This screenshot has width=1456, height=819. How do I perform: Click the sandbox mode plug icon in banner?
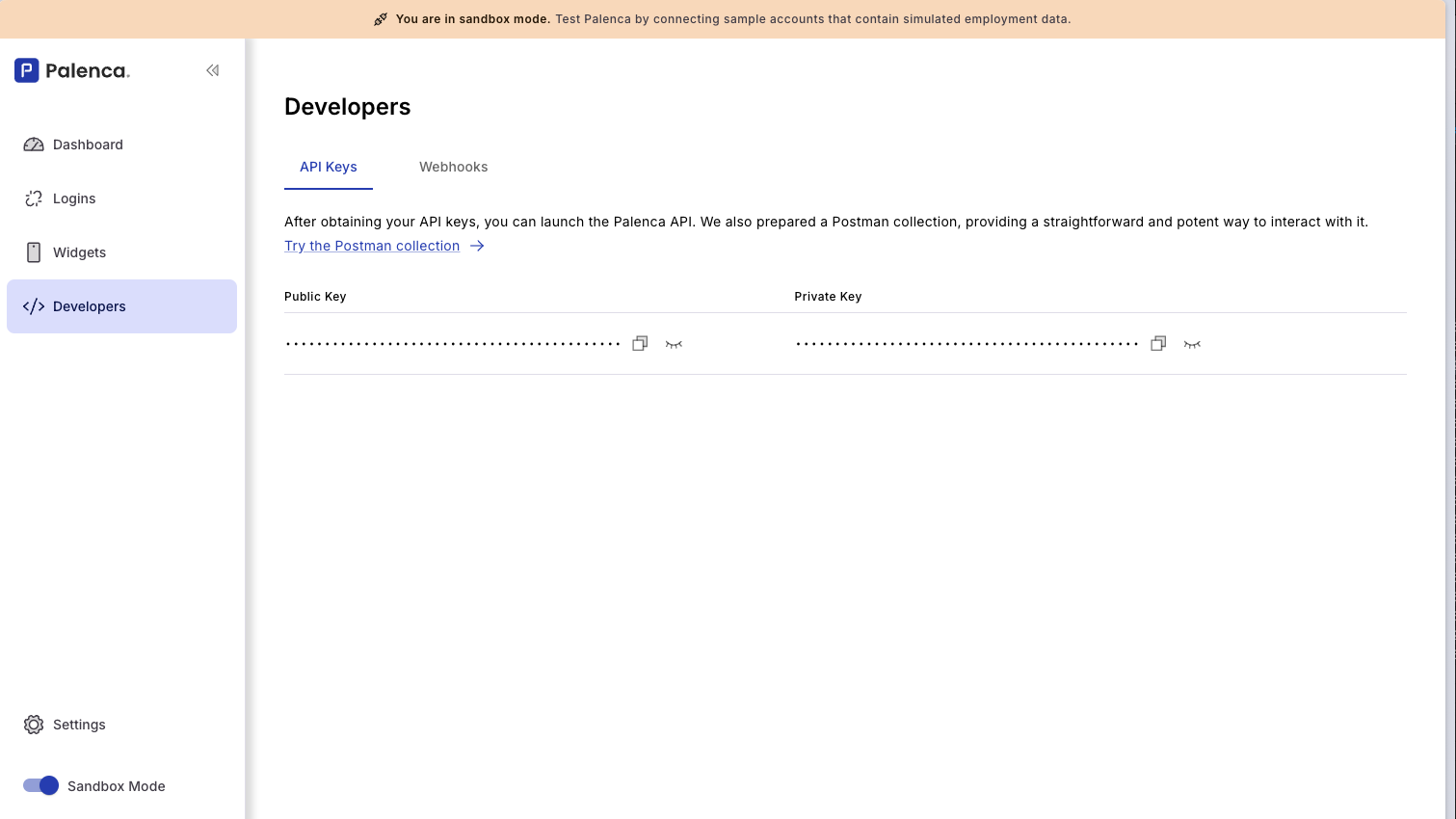381,19
